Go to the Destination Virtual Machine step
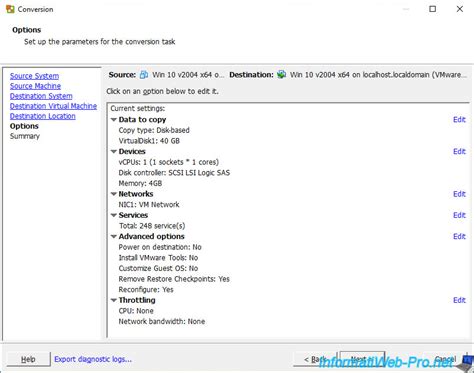 tap(53, 106)
